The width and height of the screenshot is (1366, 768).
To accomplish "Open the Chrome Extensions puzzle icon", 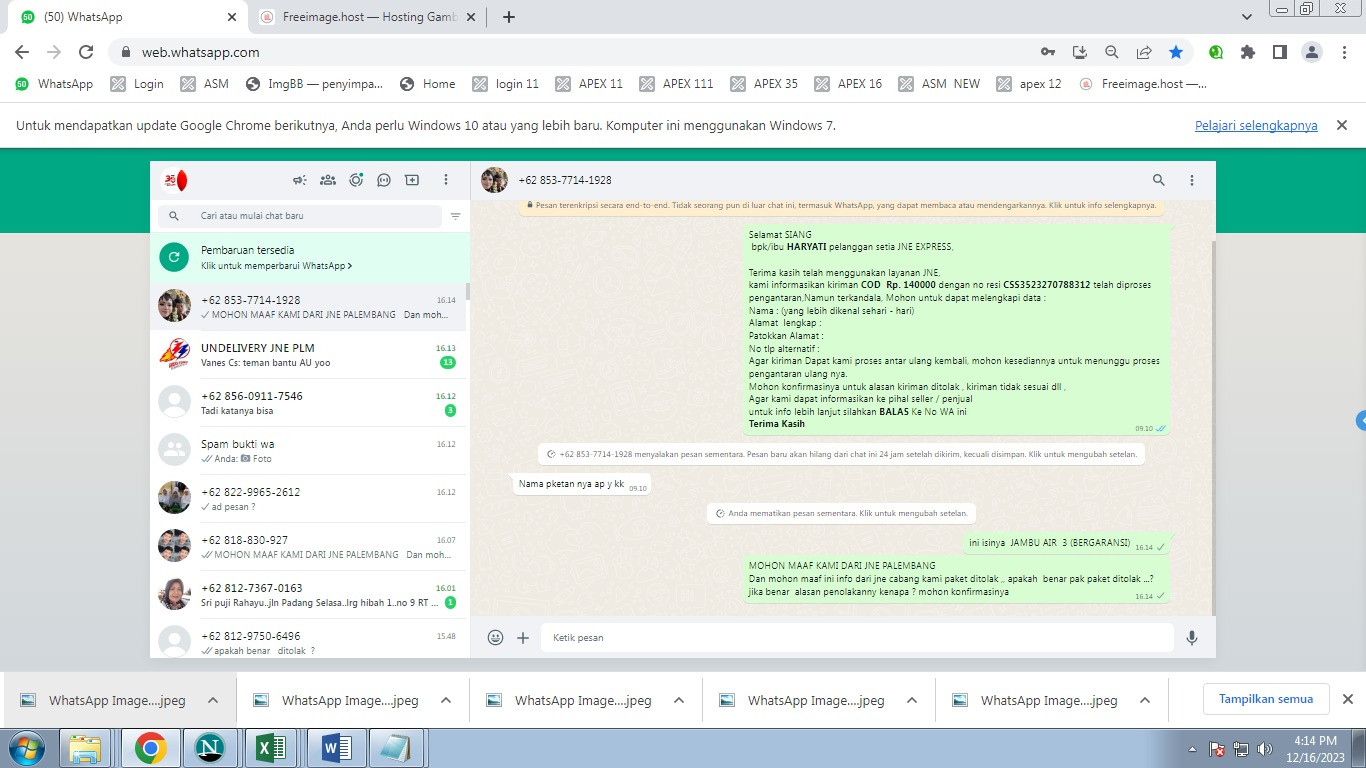I will 1248,52.
